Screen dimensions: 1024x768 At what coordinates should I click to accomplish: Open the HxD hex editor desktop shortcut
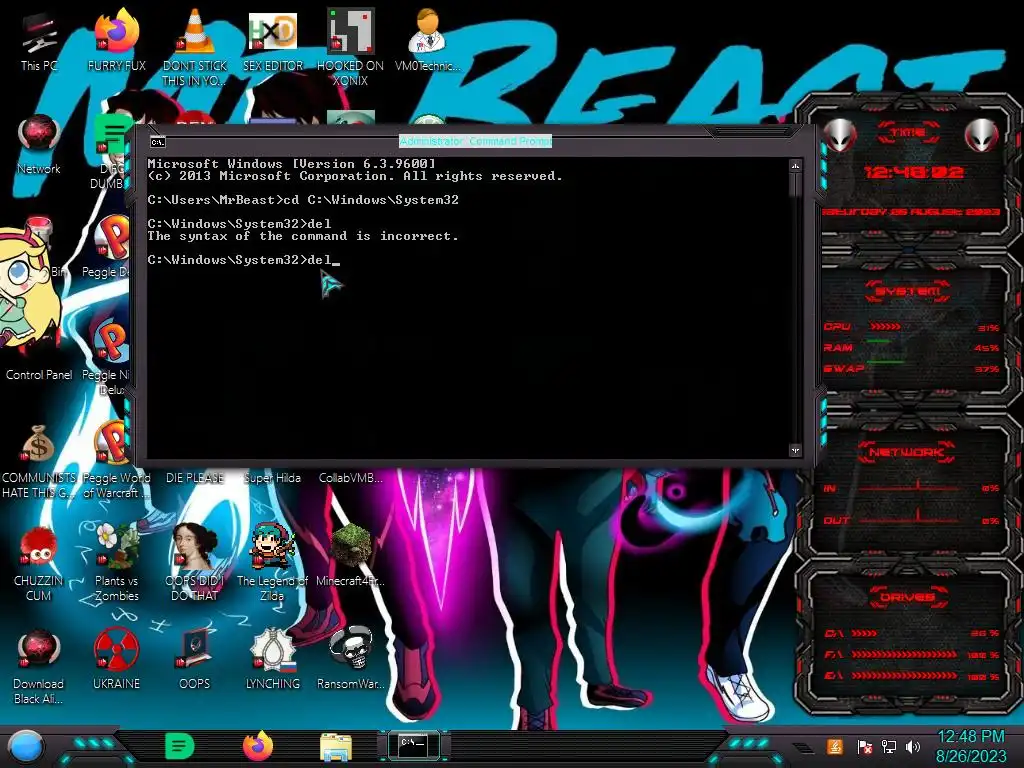pyautogui.click(x=273, y=40)
